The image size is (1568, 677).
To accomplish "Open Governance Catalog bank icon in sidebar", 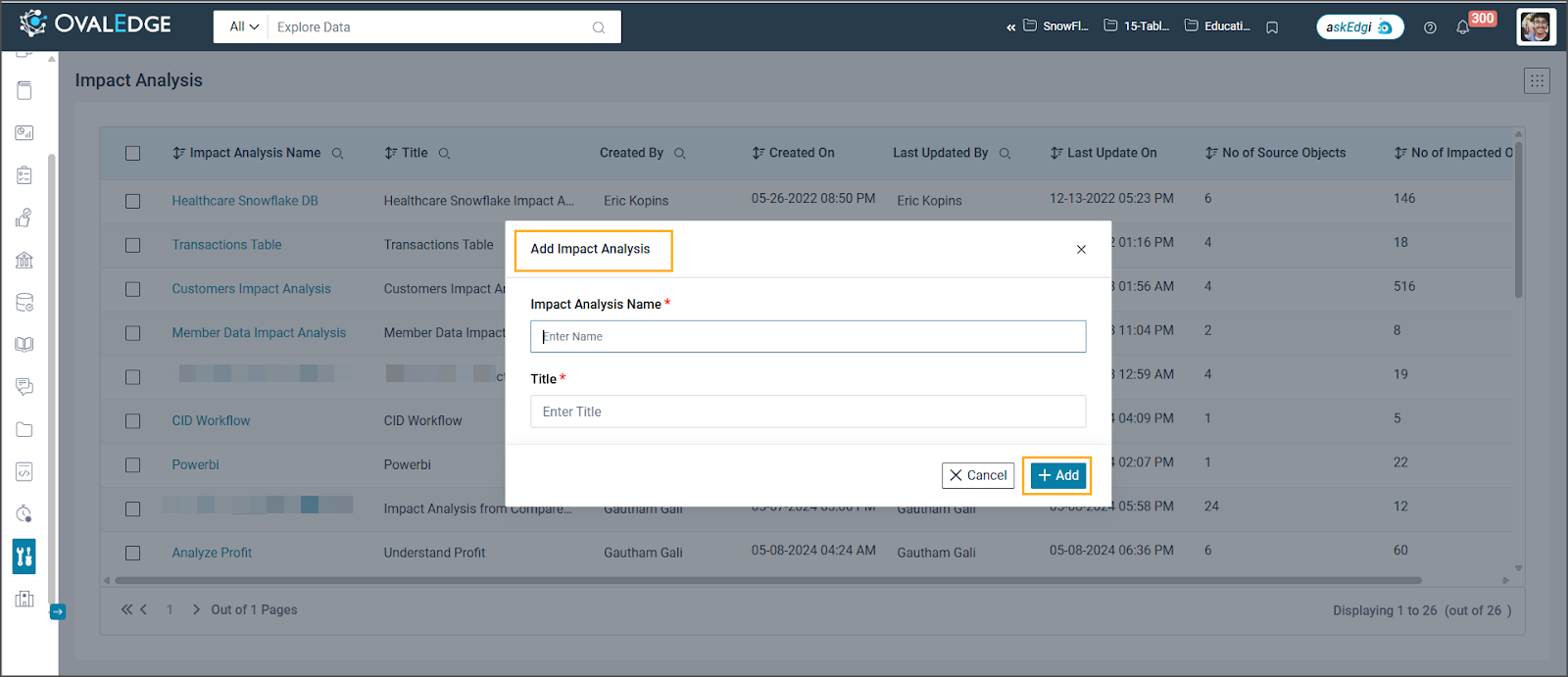I will [24, 260].
